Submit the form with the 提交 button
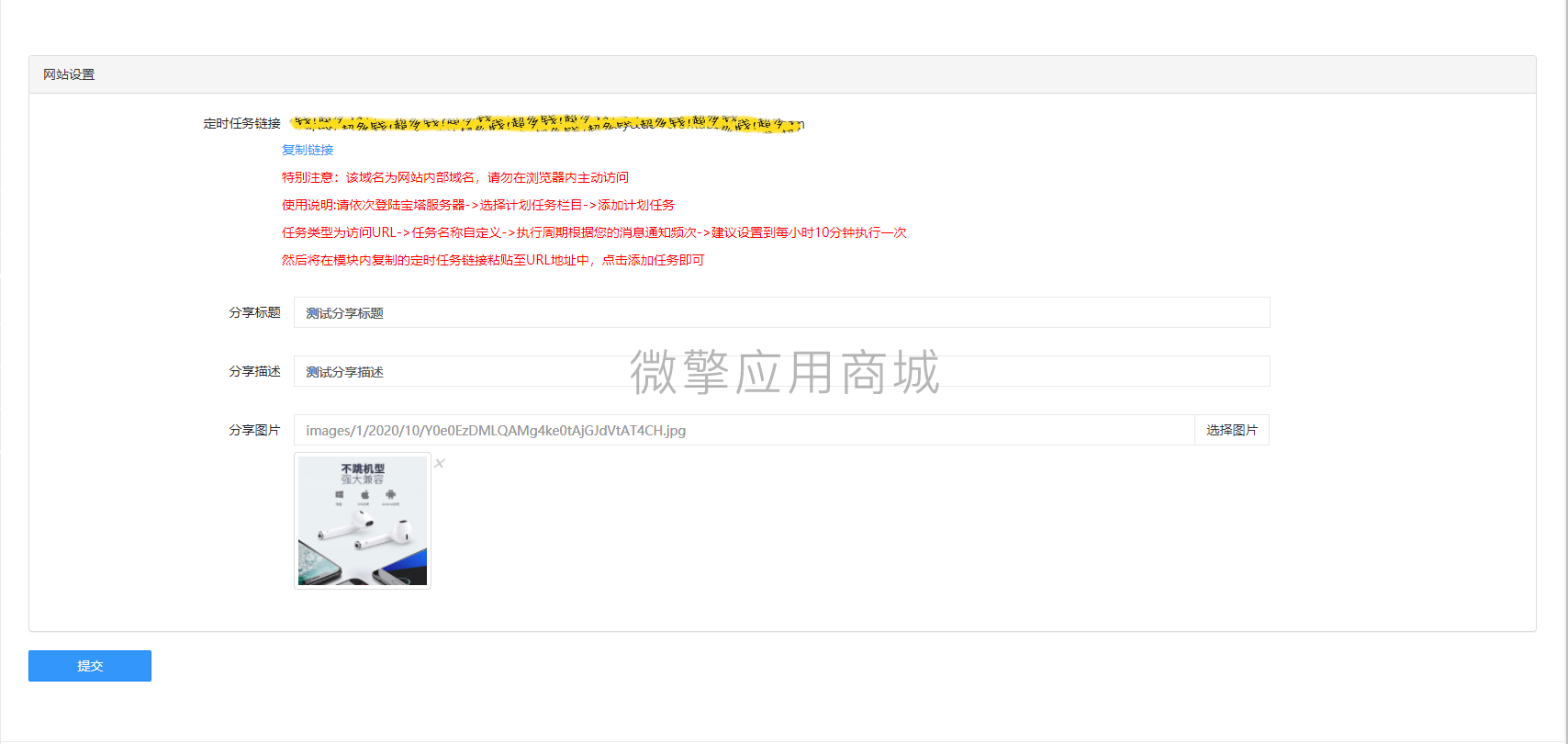Viewport: 1568px width, 744px height. (x=90, y=666)
